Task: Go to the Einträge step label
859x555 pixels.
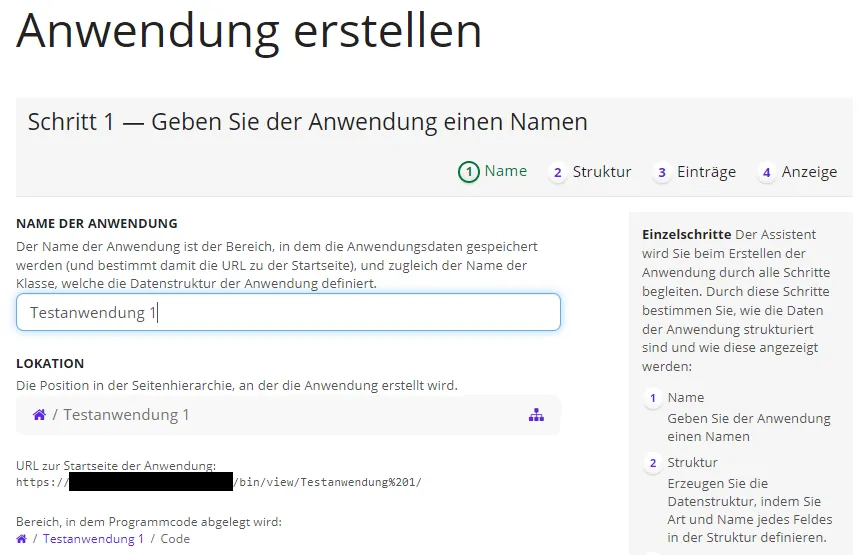Action: coord(706,172)
